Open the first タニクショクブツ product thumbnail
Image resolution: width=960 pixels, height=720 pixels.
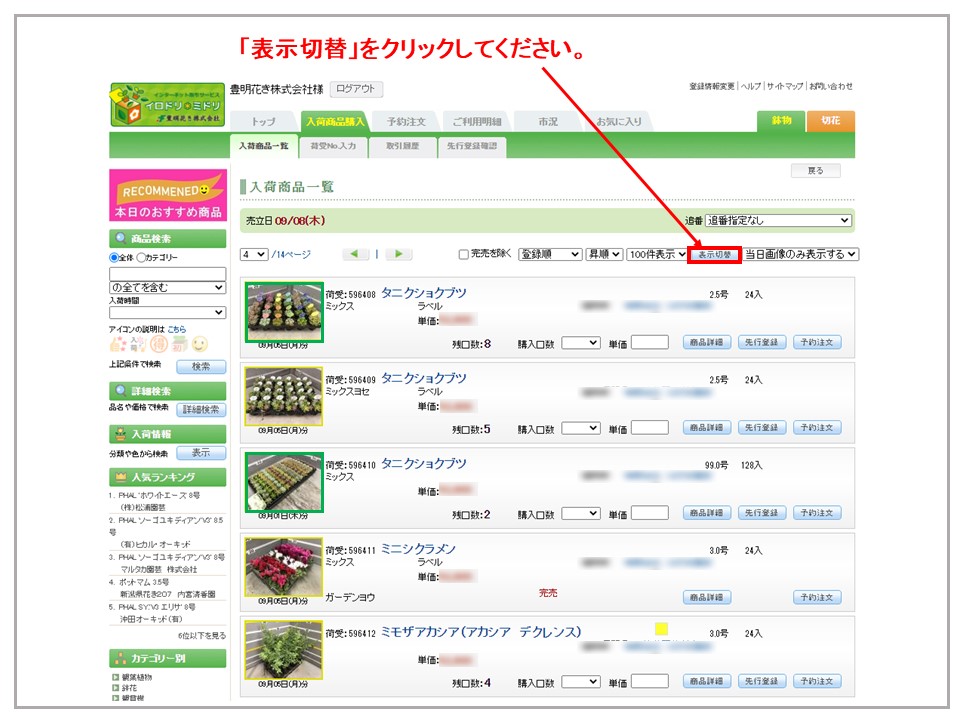pyautogui.click(x=284, y=312)
